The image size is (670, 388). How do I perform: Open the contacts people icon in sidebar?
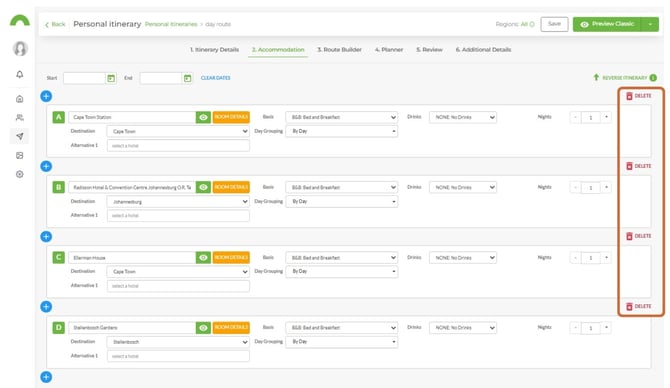click(20, 118)
